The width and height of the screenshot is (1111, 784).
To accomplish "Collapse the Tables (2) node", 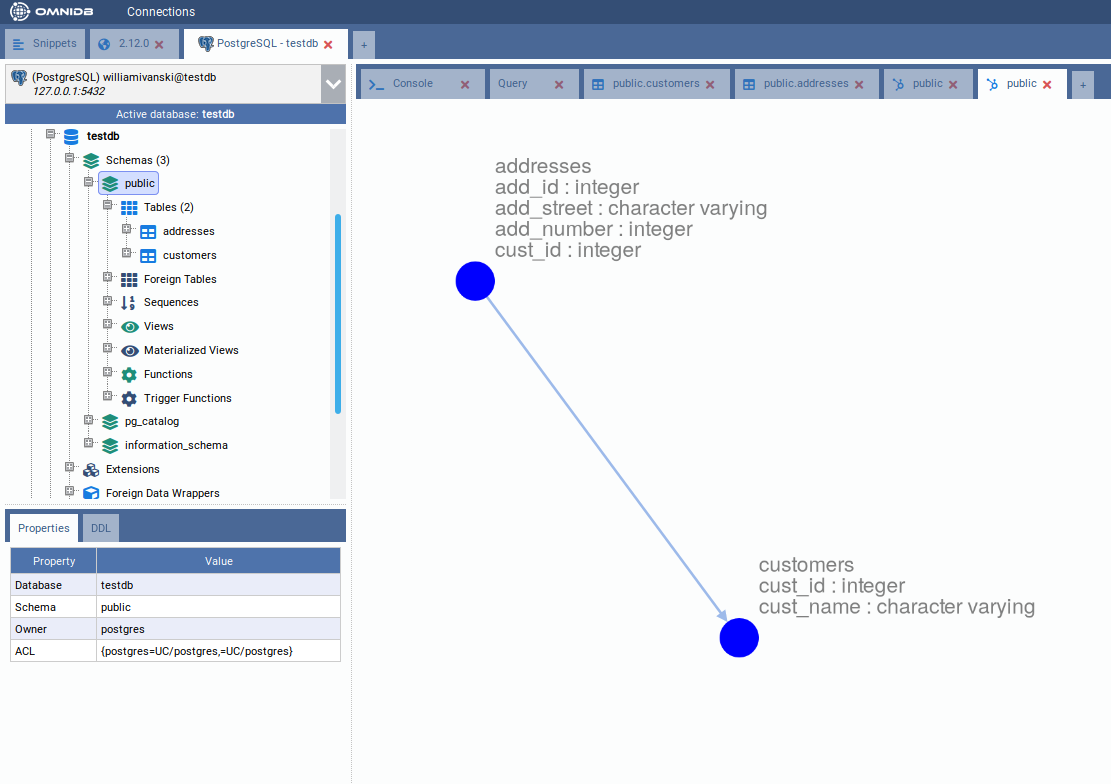I will 108,206.
